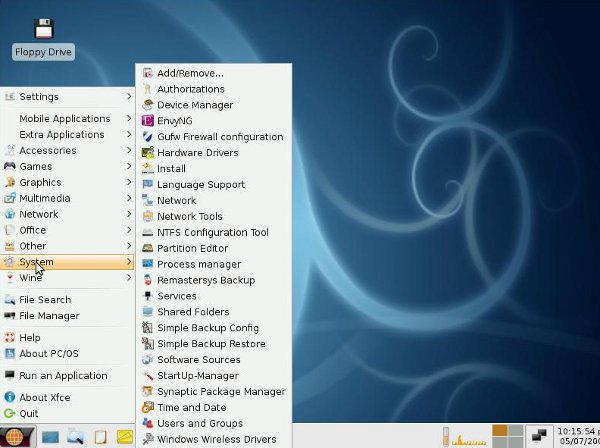Open Network entry in System submenu
600x448 pixels.
[214, 200]
